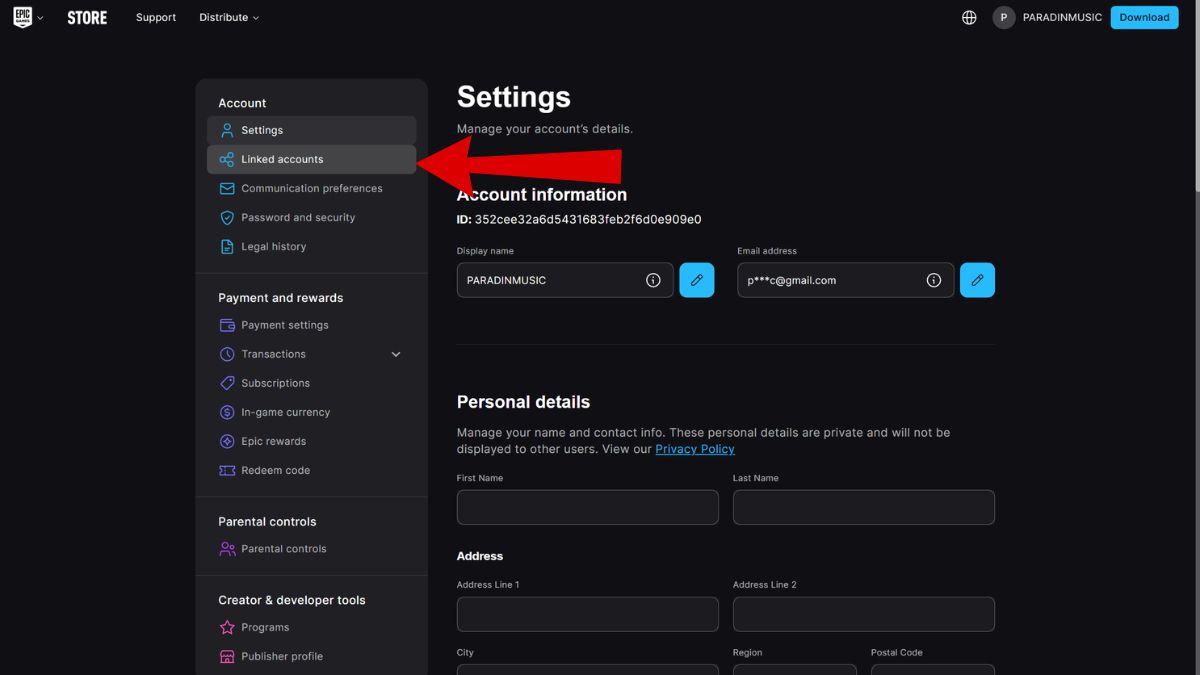1200x675 pixels.
Task: Open the Publisher profile page
Action: (311, 656)
